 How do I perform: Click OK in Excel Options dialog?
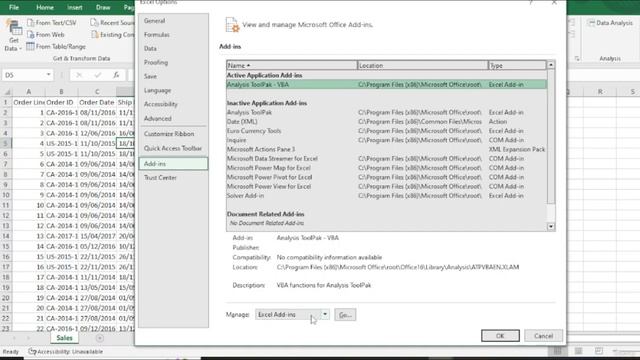[500, 336]
